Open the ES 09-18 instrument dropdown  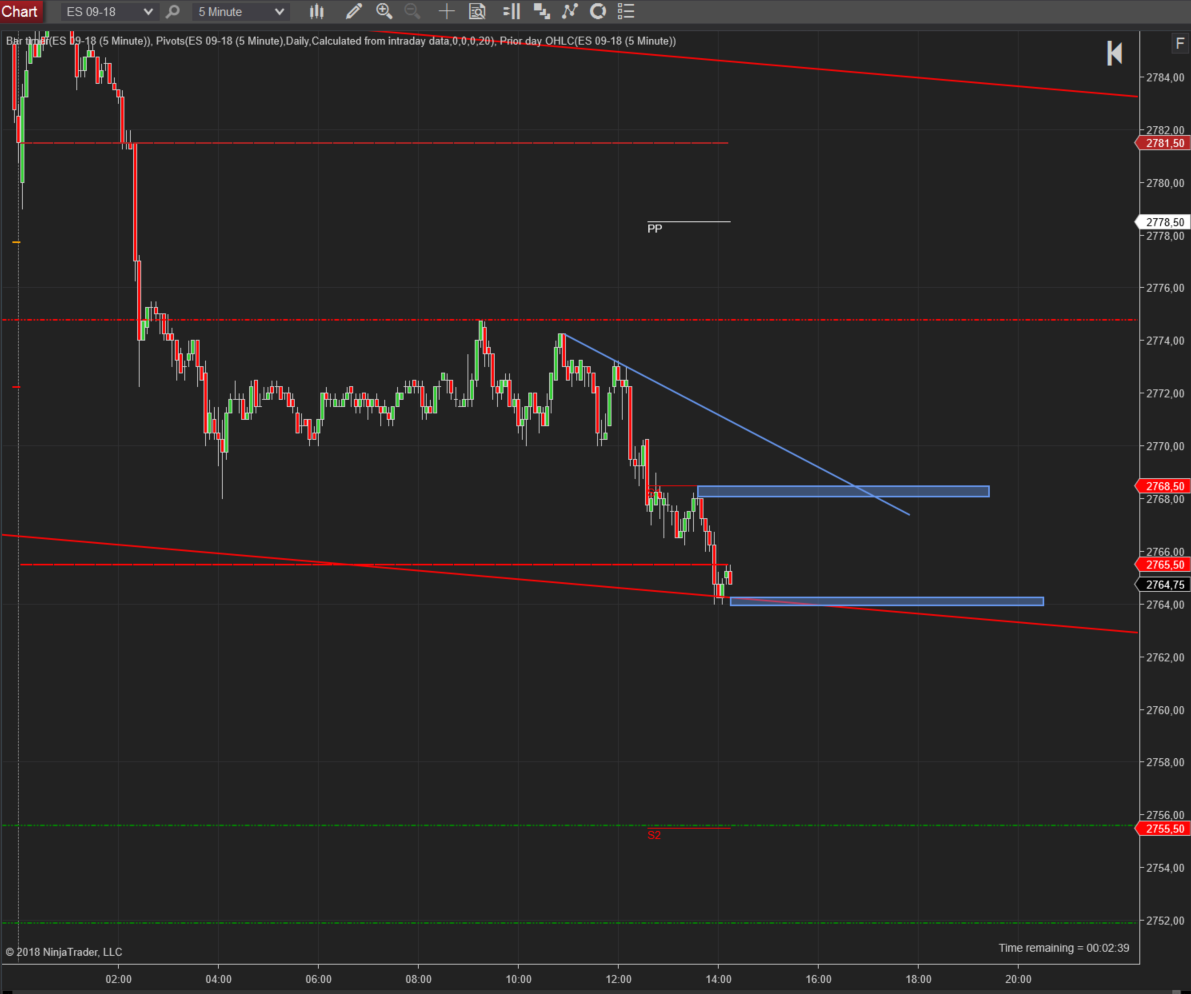click(x=109, y=11)
